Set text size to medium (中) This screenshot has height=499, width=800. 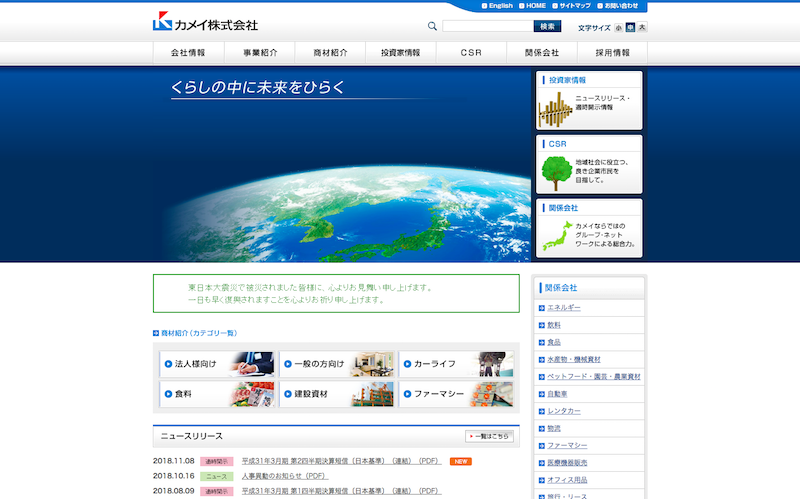tap(631, 28)
